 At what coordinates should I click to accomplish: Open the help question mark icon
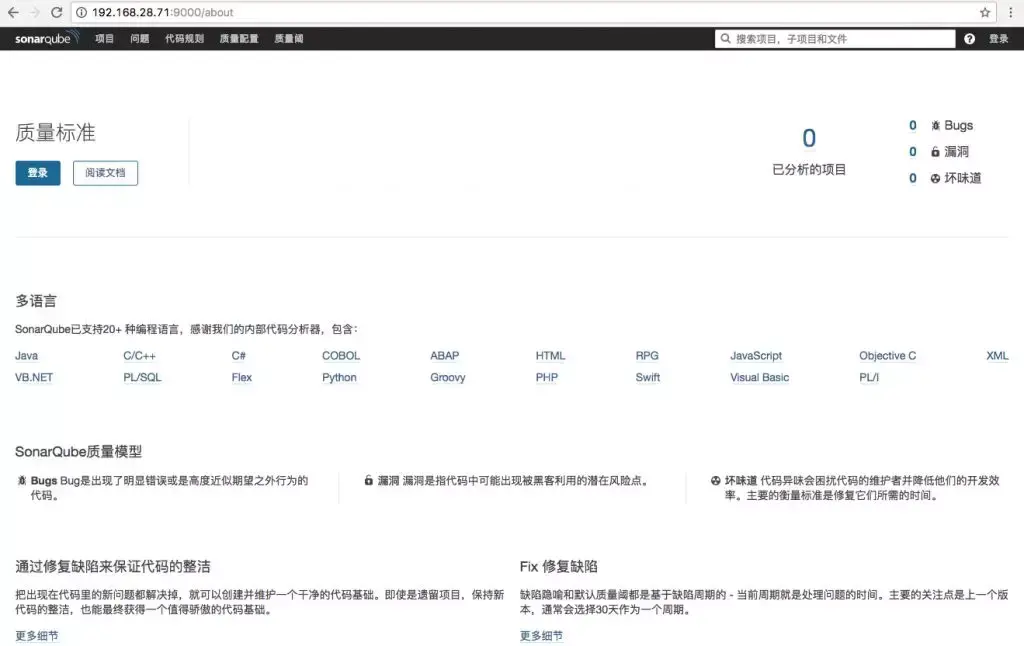pyautogui.click(x=969, y=39)
